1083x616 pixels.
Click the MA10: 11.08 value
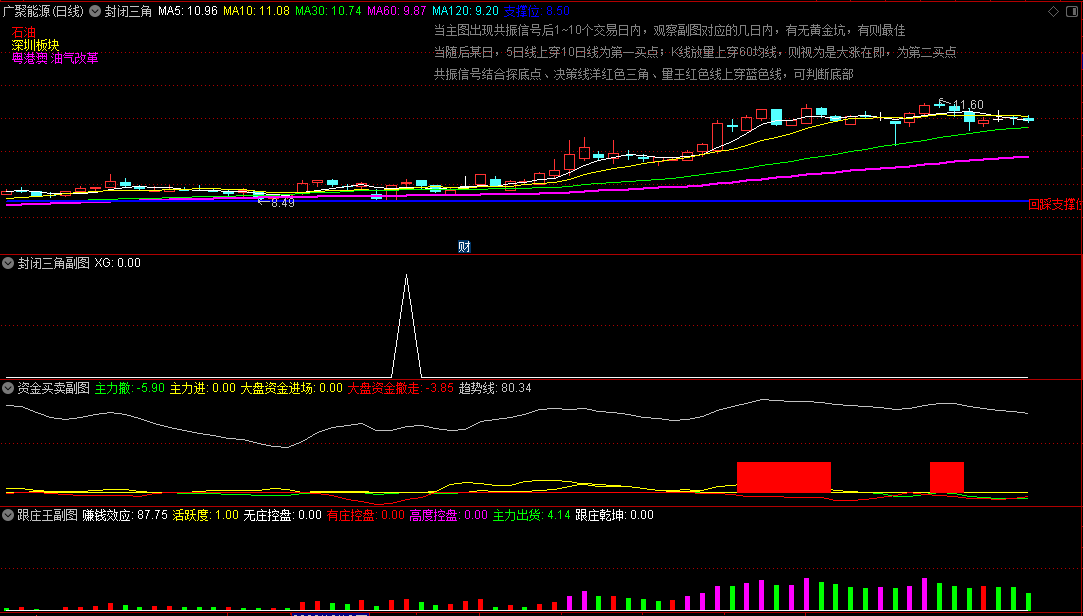[x=256, y=12]
